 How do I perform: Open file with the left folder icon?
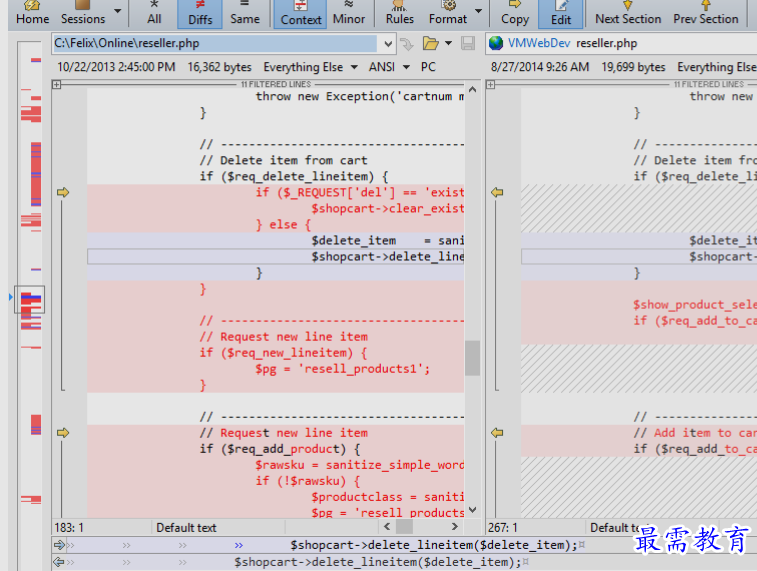click(430, 43)
